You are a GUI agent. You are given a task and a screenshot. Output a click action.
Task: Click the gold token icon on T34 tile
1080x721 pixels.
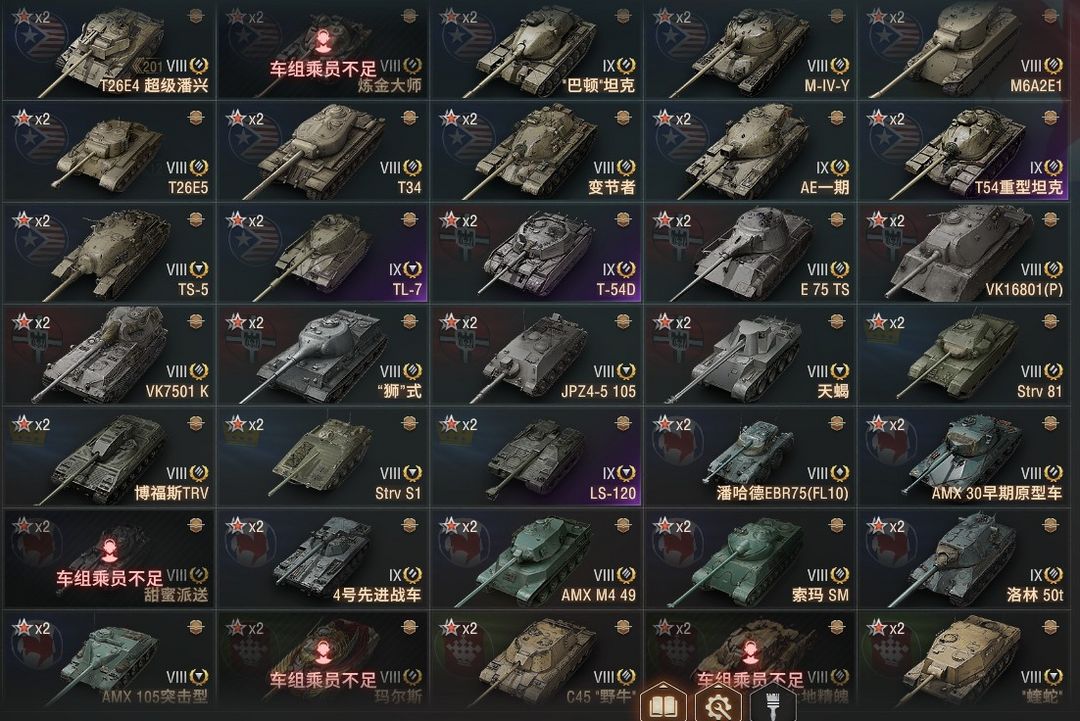[x=410, y=118]
